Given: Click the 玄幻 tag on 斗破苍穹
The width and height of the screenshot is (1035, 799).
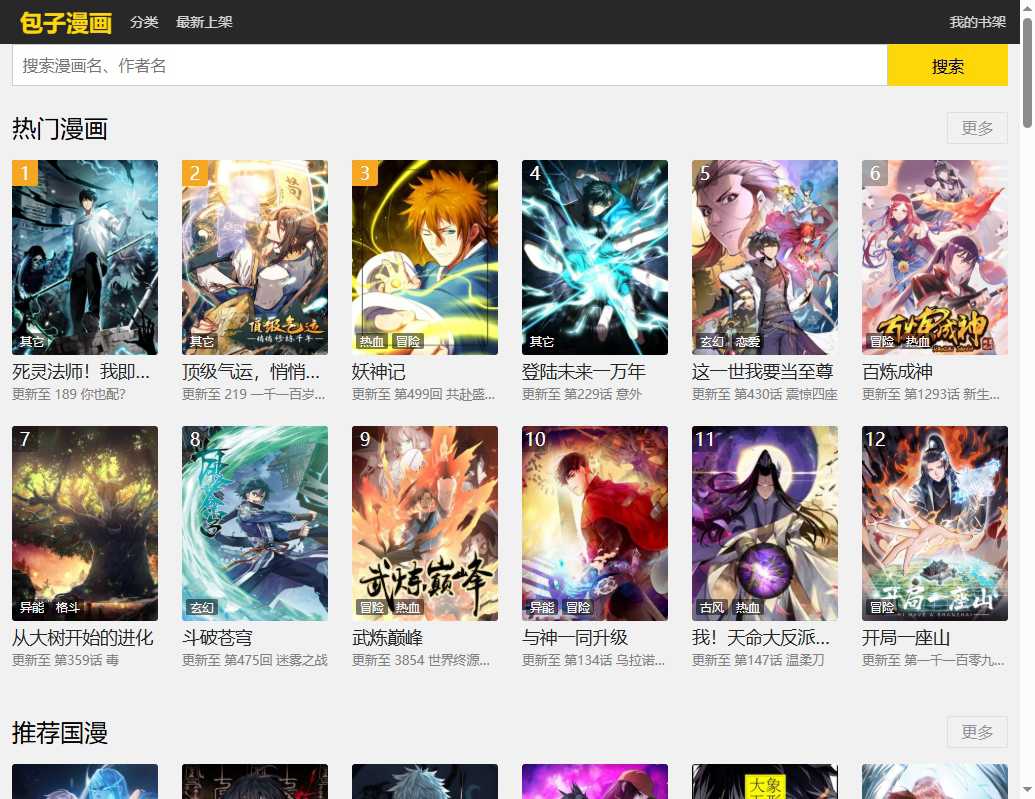Looking at the screenshot, I should click(x=200, y=606).
